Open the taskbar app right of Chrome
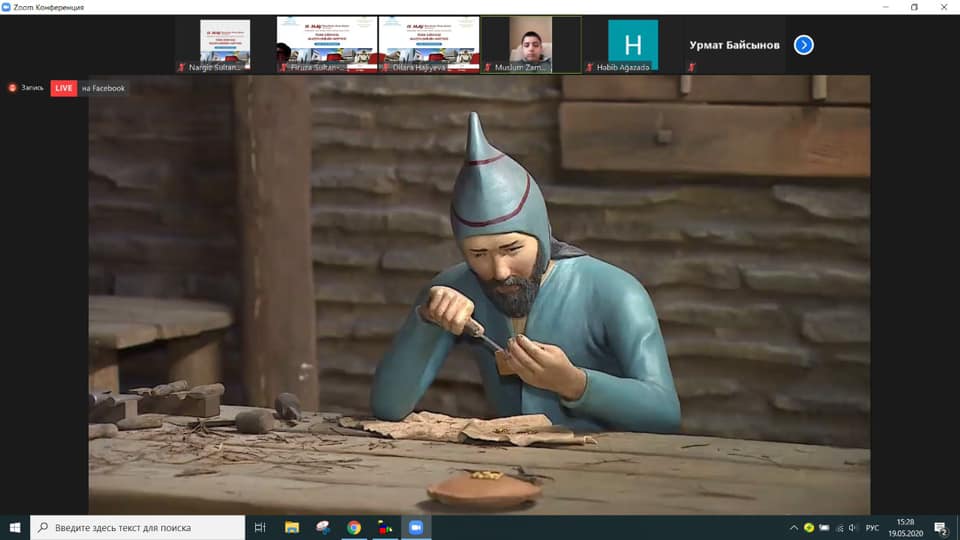 coord(384,528)
